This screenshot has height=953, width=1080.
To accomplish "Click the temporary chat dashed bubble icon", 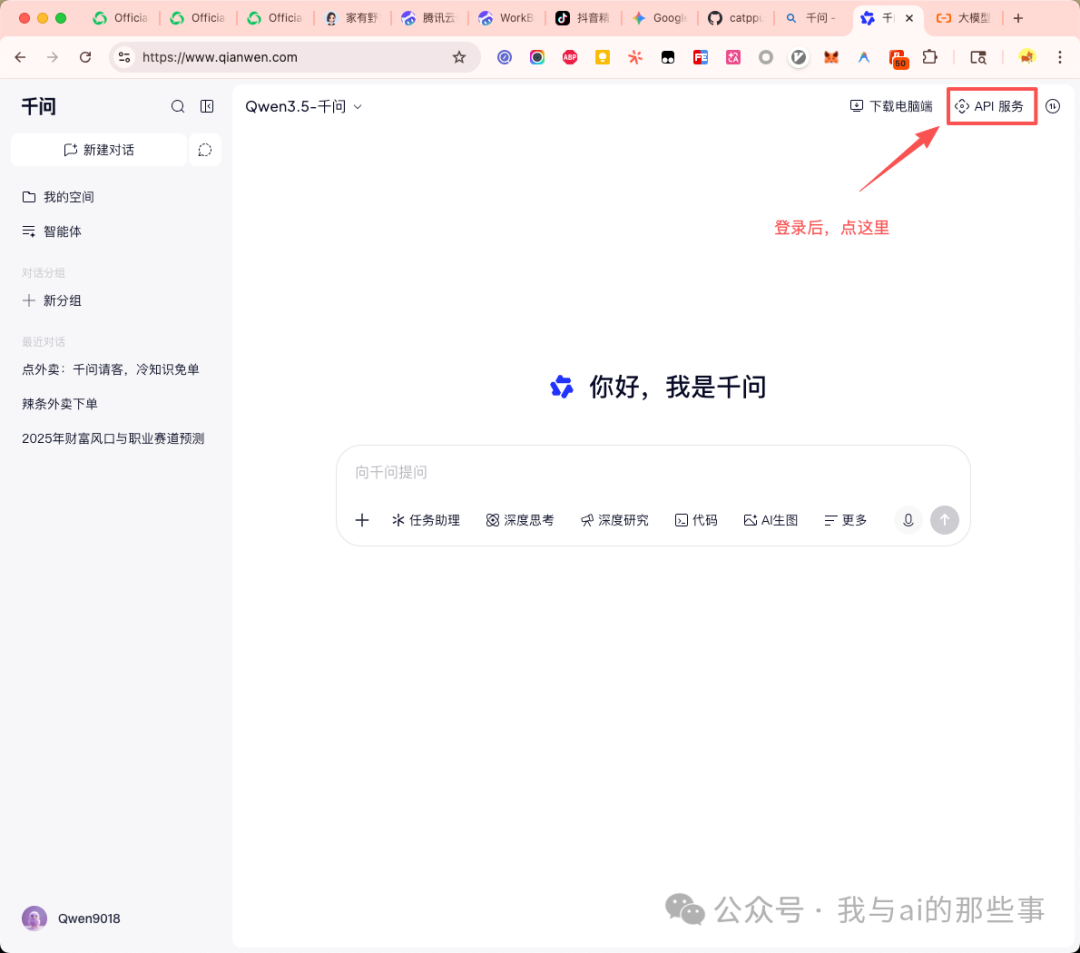I will click(205, 150).
